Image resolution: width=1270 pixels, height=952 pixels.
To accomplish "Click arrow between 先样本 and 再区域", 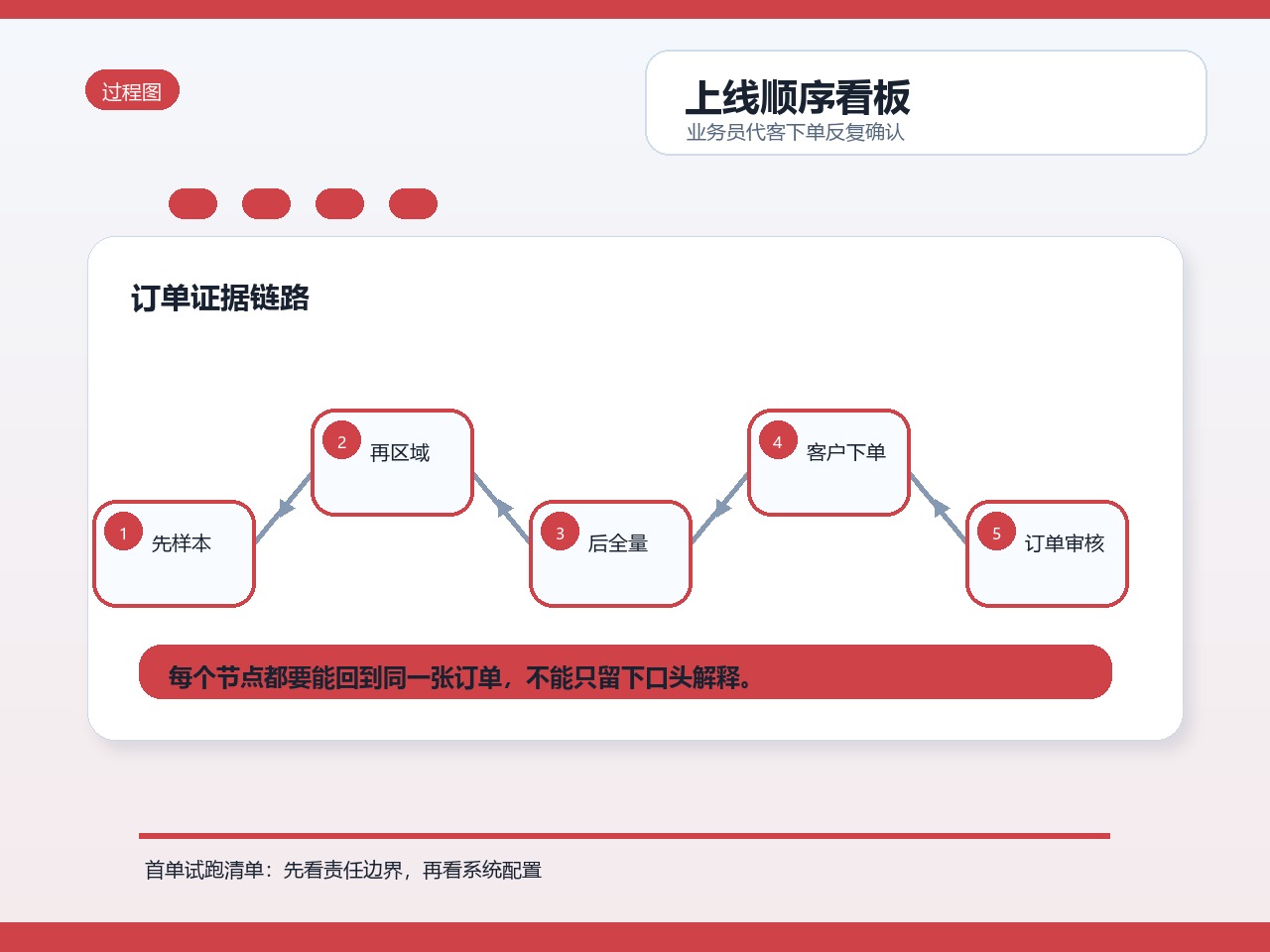I will [x=284, y=508].
